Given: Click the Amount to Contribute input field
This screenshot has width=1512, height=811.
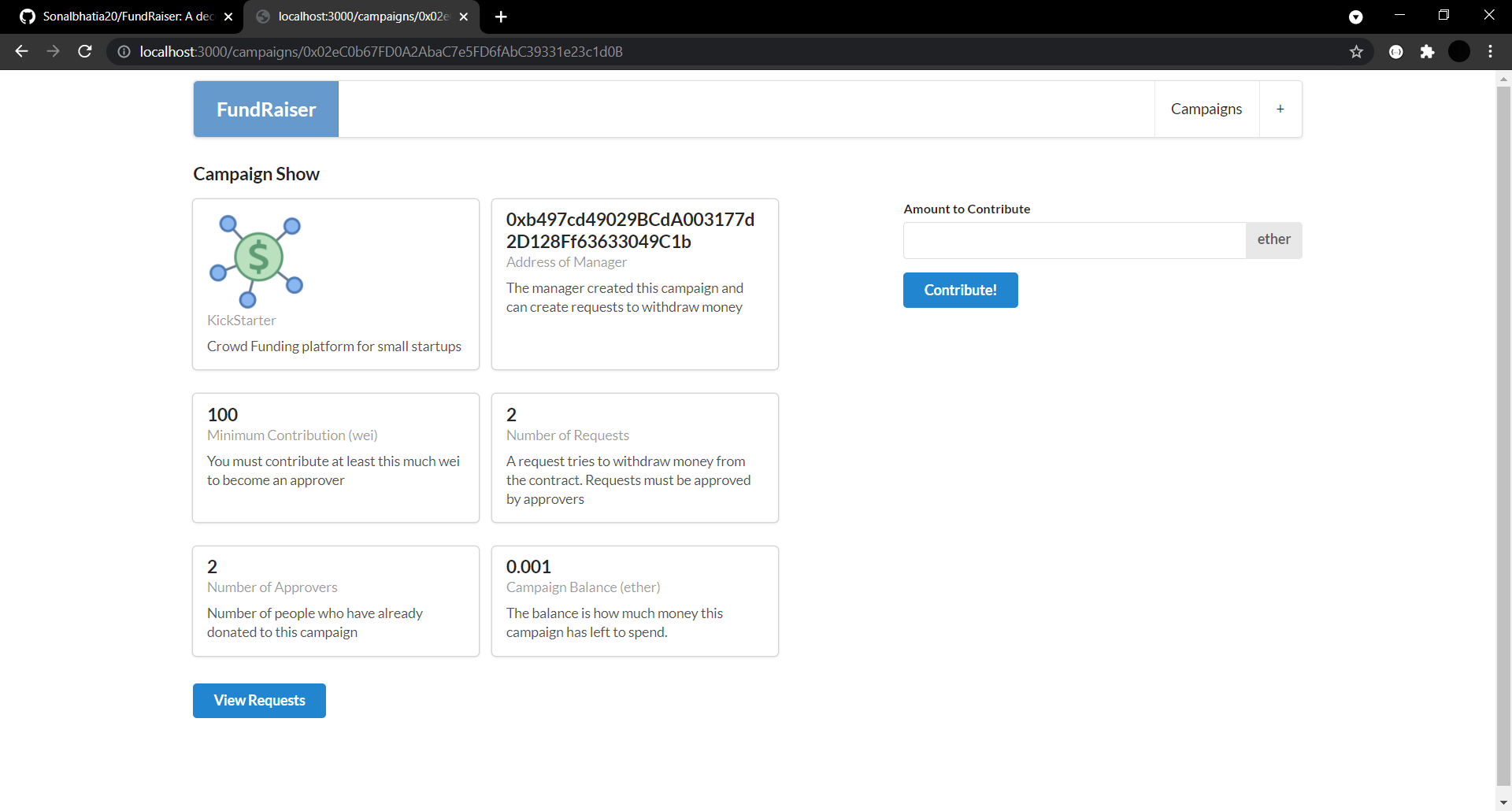Looking at the screenshot, I should pyautogui.click(x=1075, y=240).
